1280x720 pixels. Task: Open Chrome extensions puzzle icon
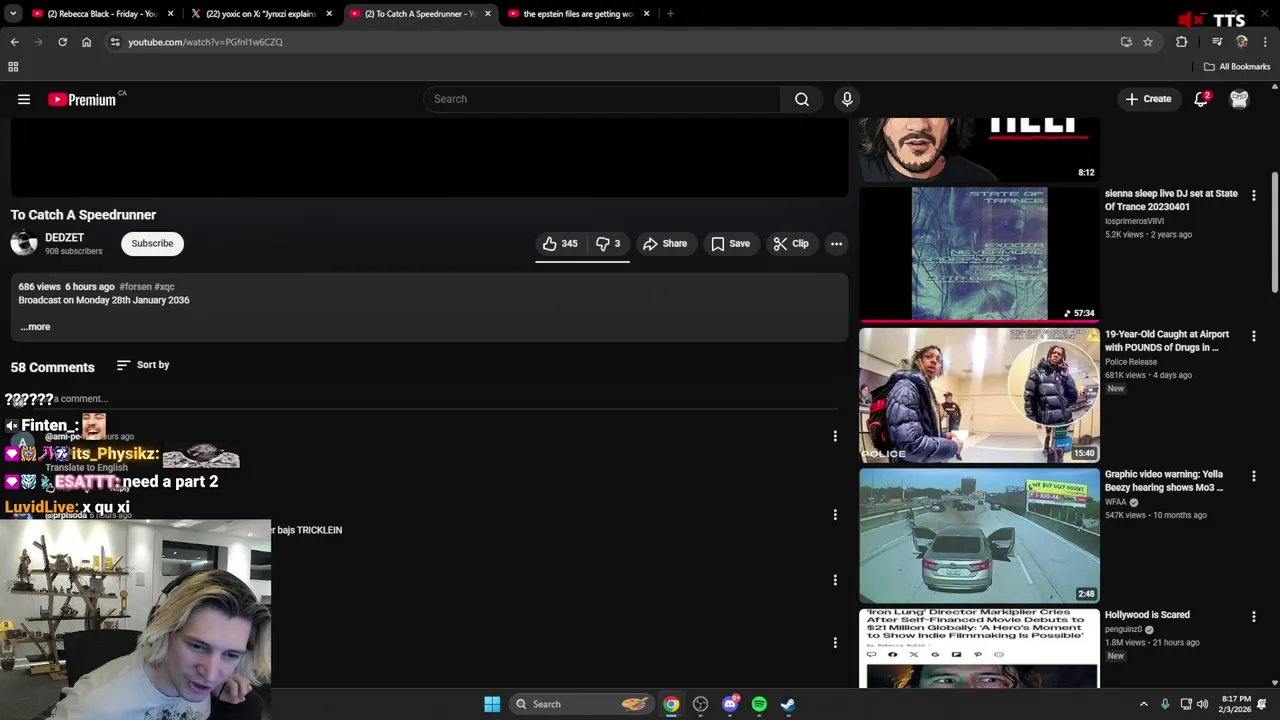(x=1181, y=42)
